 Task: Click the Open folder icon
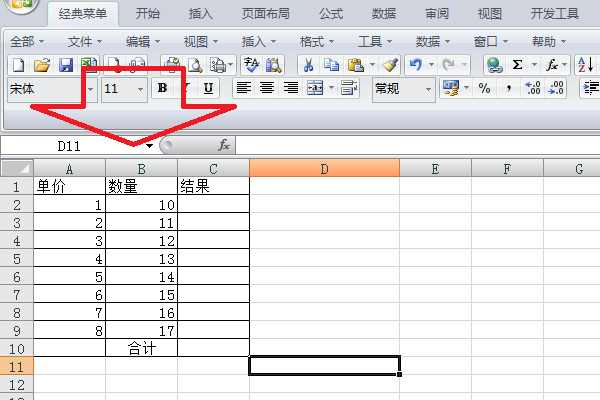click(42, 65)
